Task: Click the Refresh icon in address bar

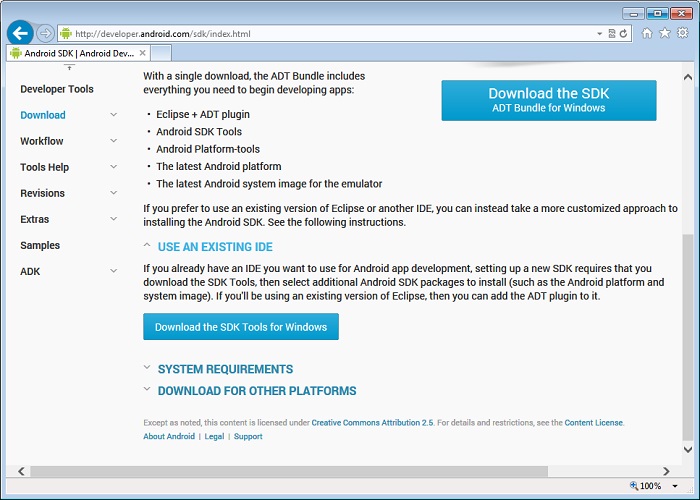Action: pyautogui.click(x=623, y=33)
